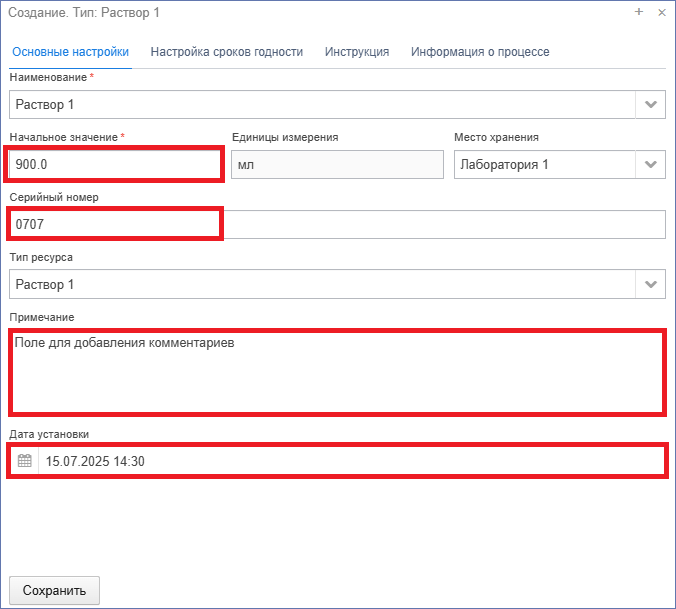The image size is (676, 609).
Task: Switch to Настройка сроков годности tab
Action: pos(227,52)
